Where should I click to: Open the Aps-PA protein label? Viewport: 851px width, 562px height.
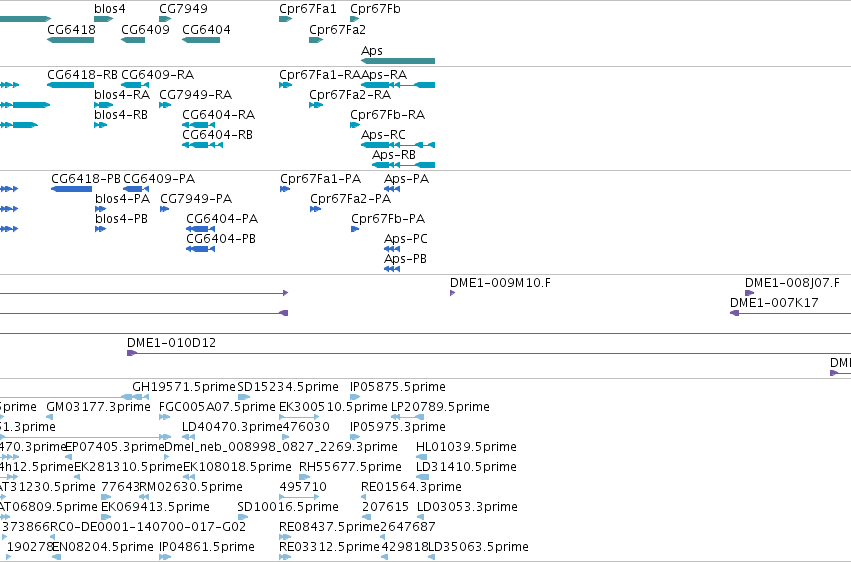[x=407, y=178]
